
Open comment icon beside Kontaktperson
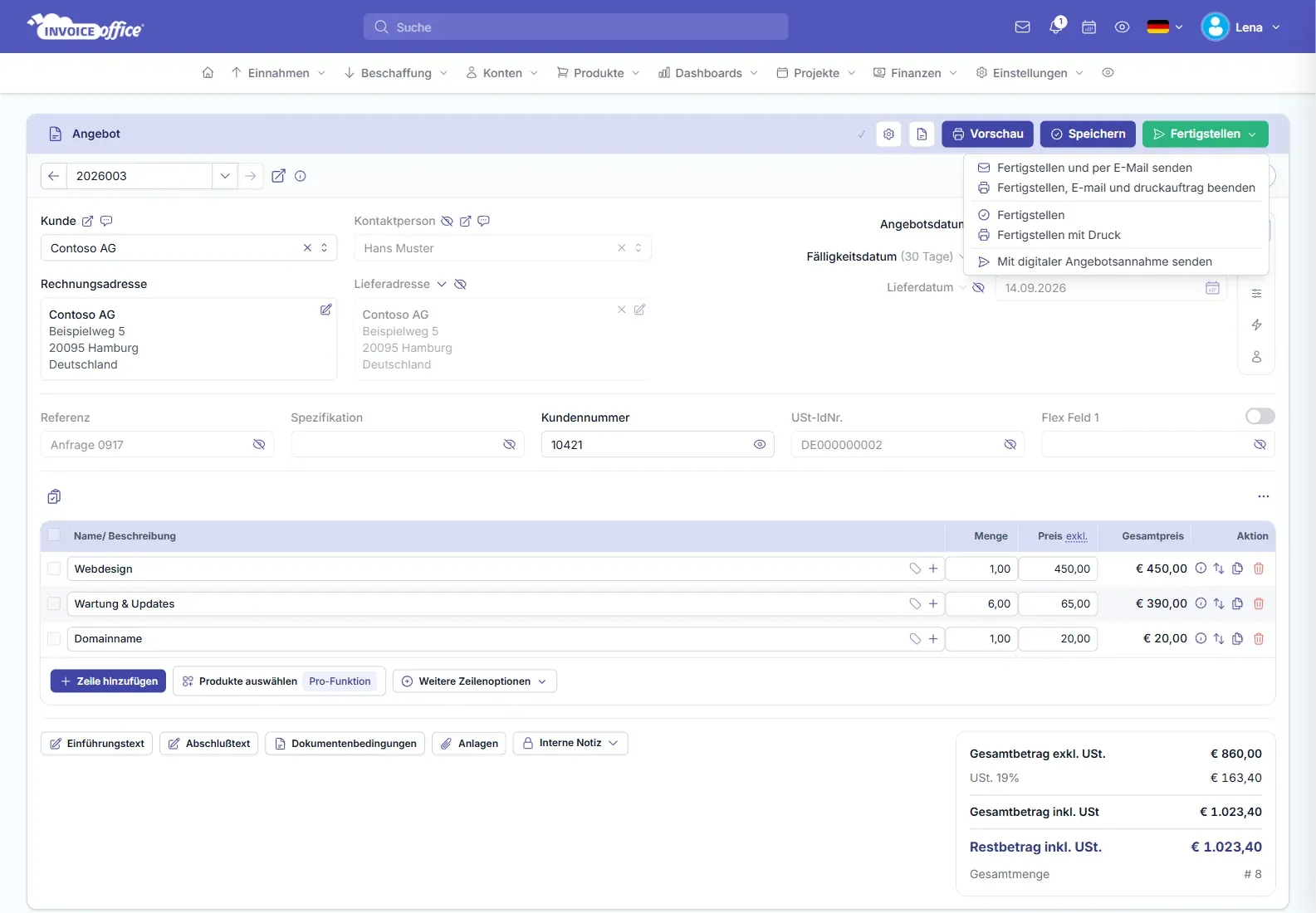click(483, 221)
